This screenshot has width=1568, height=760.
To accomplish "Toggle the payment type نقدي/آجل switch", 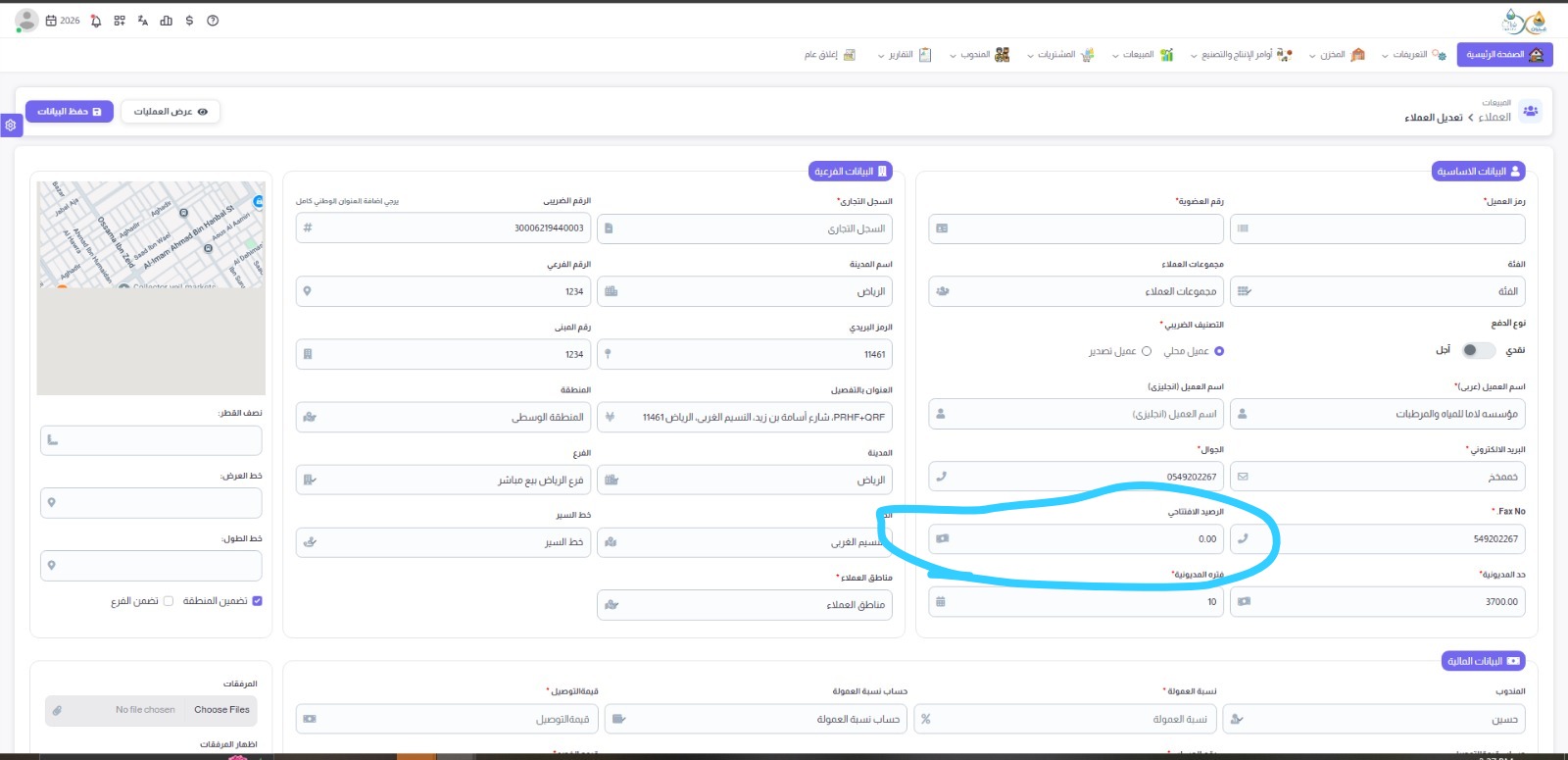I will [1478, 350].
